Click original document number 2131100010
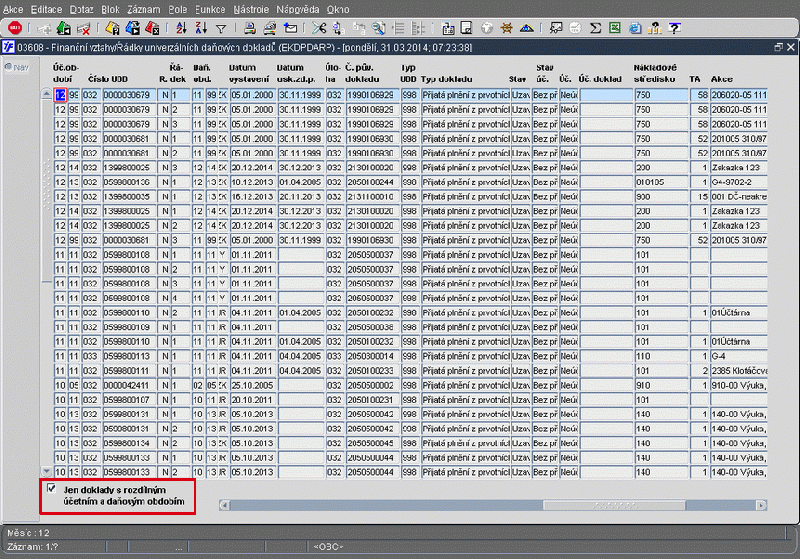This screenshot has height=559, width=800. (371, 196)
